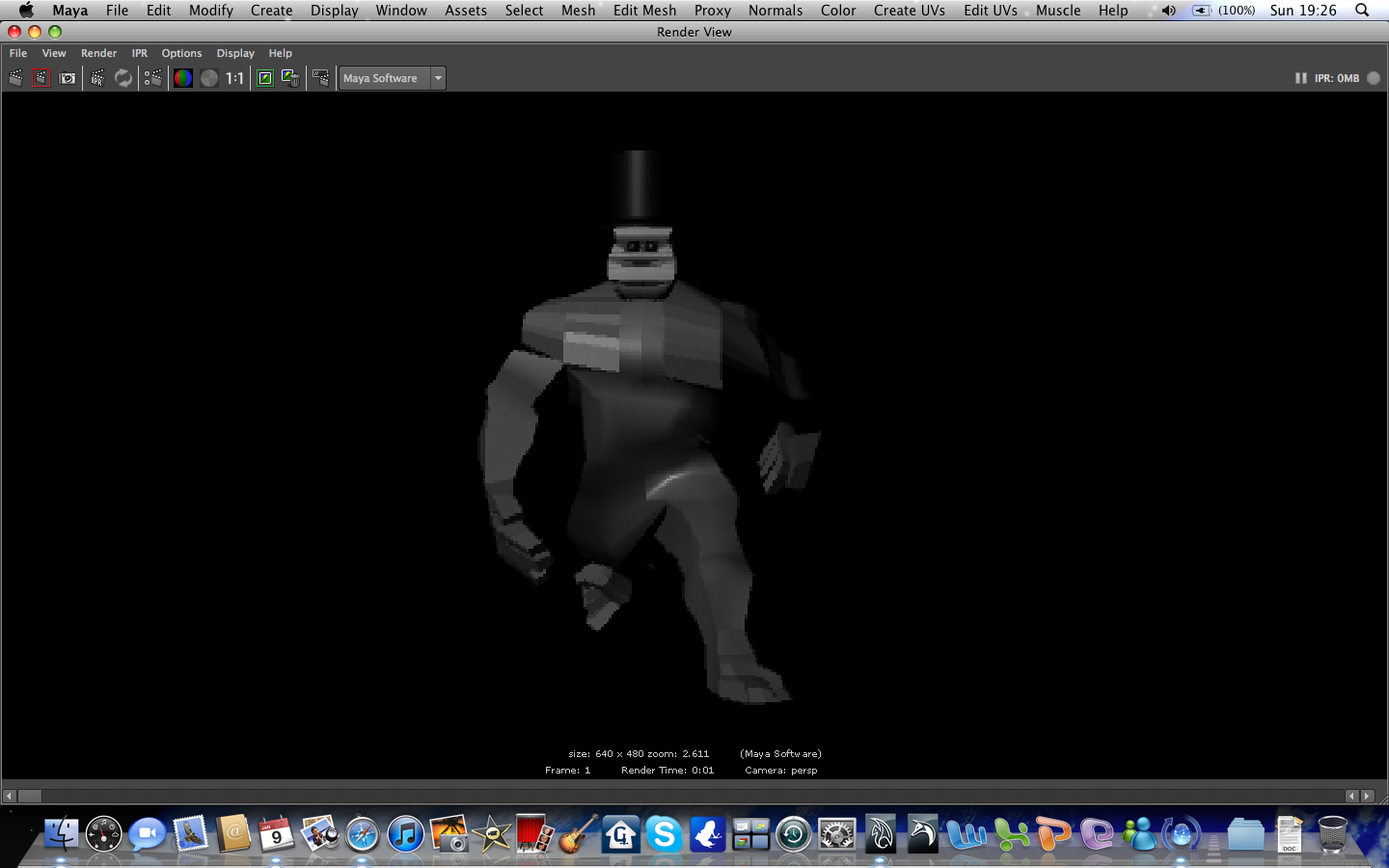Open the Window menu in menu bar
1389x868 pixels.
click(x=401, y=11)
